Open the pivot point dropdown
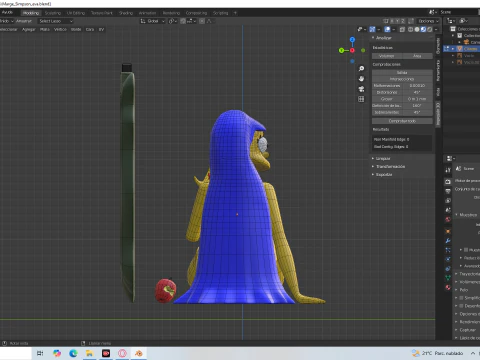 pos(172,21)
